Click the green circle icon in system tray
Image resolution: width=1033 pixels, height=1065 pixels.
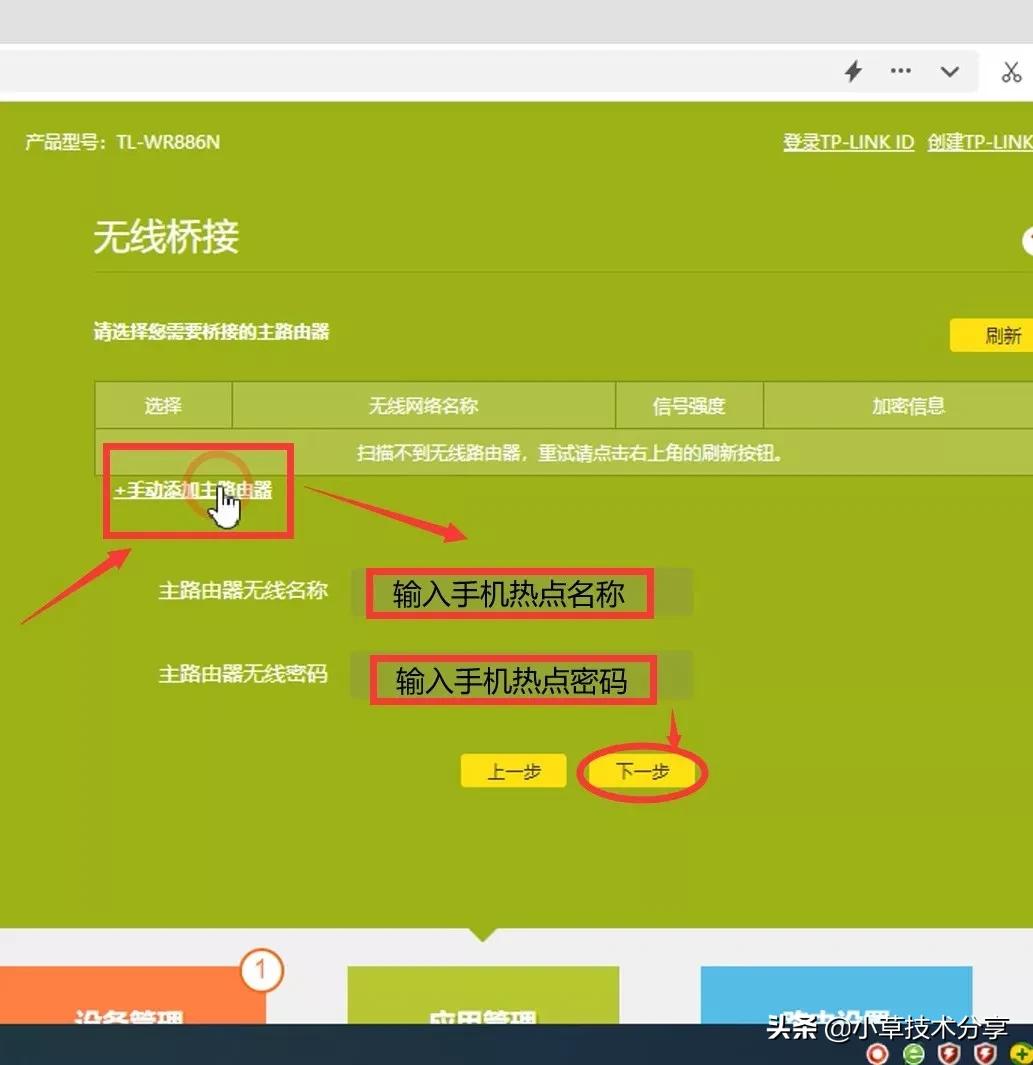click(x=914, y=1053)
